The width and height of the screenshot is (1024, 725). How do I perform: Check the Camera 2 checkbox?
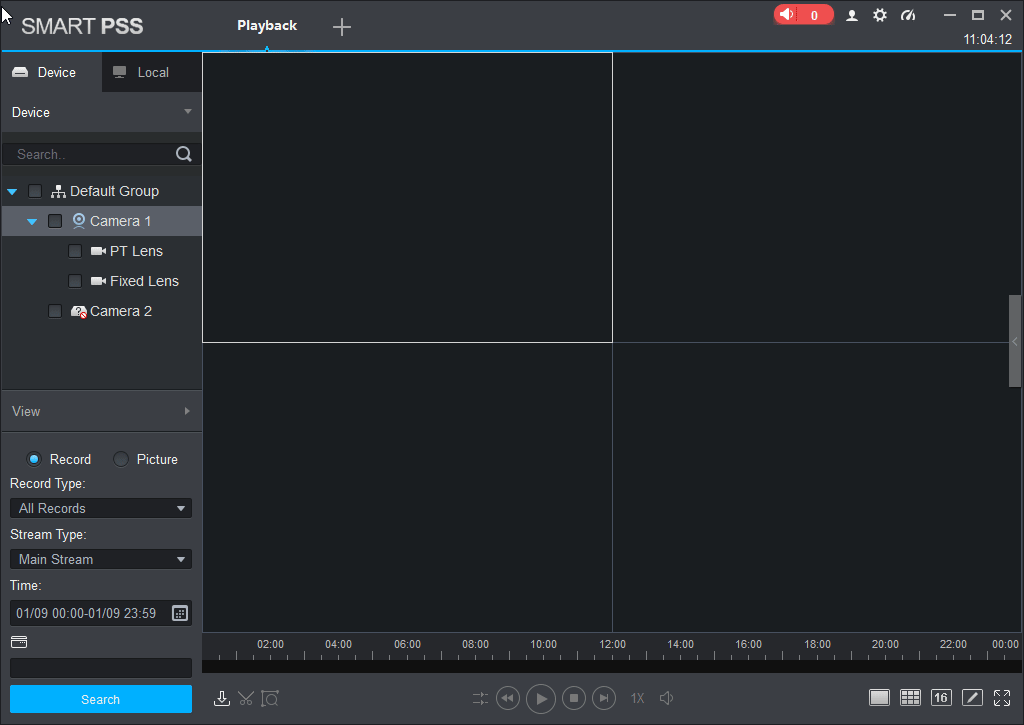click(55, 311)
